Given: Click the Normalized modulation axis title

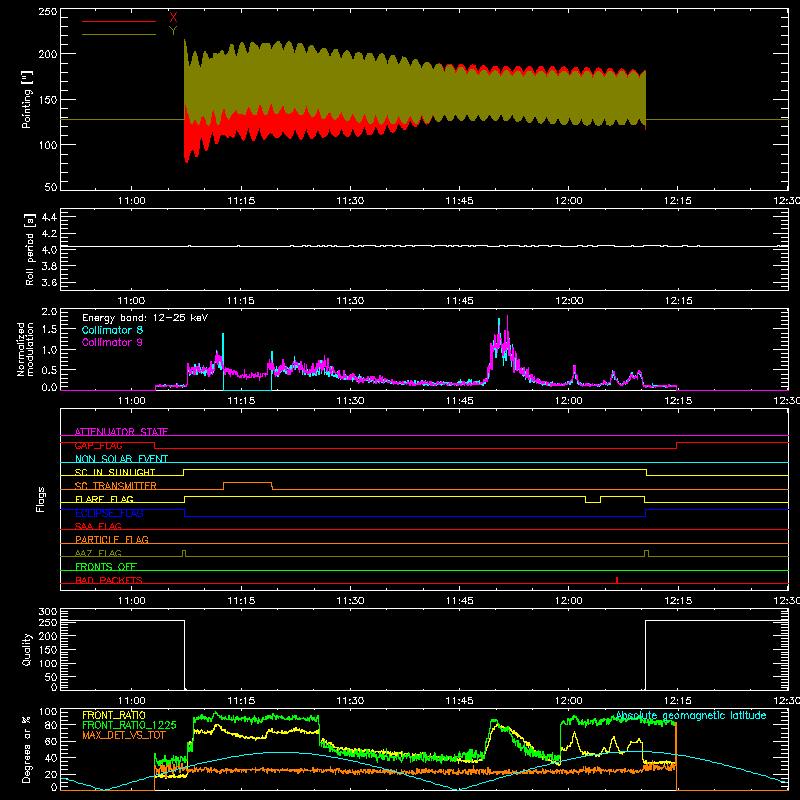Looking at the screenshot, I should pyautogui.click(x=26, y=349).
